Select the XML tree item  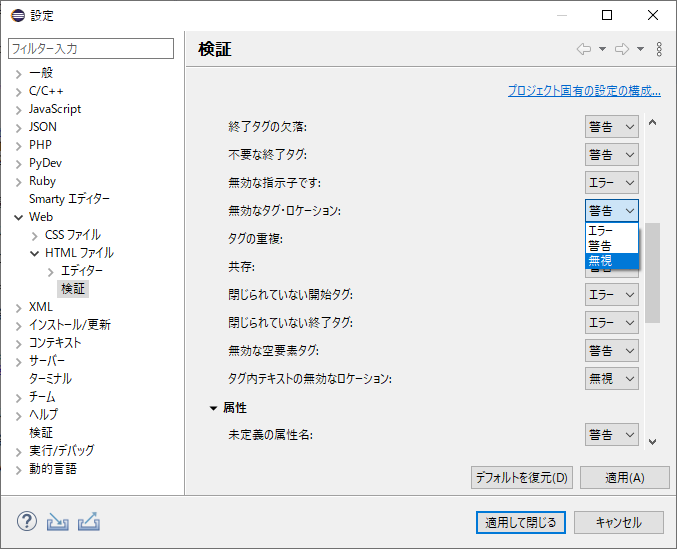click(41, 307)
